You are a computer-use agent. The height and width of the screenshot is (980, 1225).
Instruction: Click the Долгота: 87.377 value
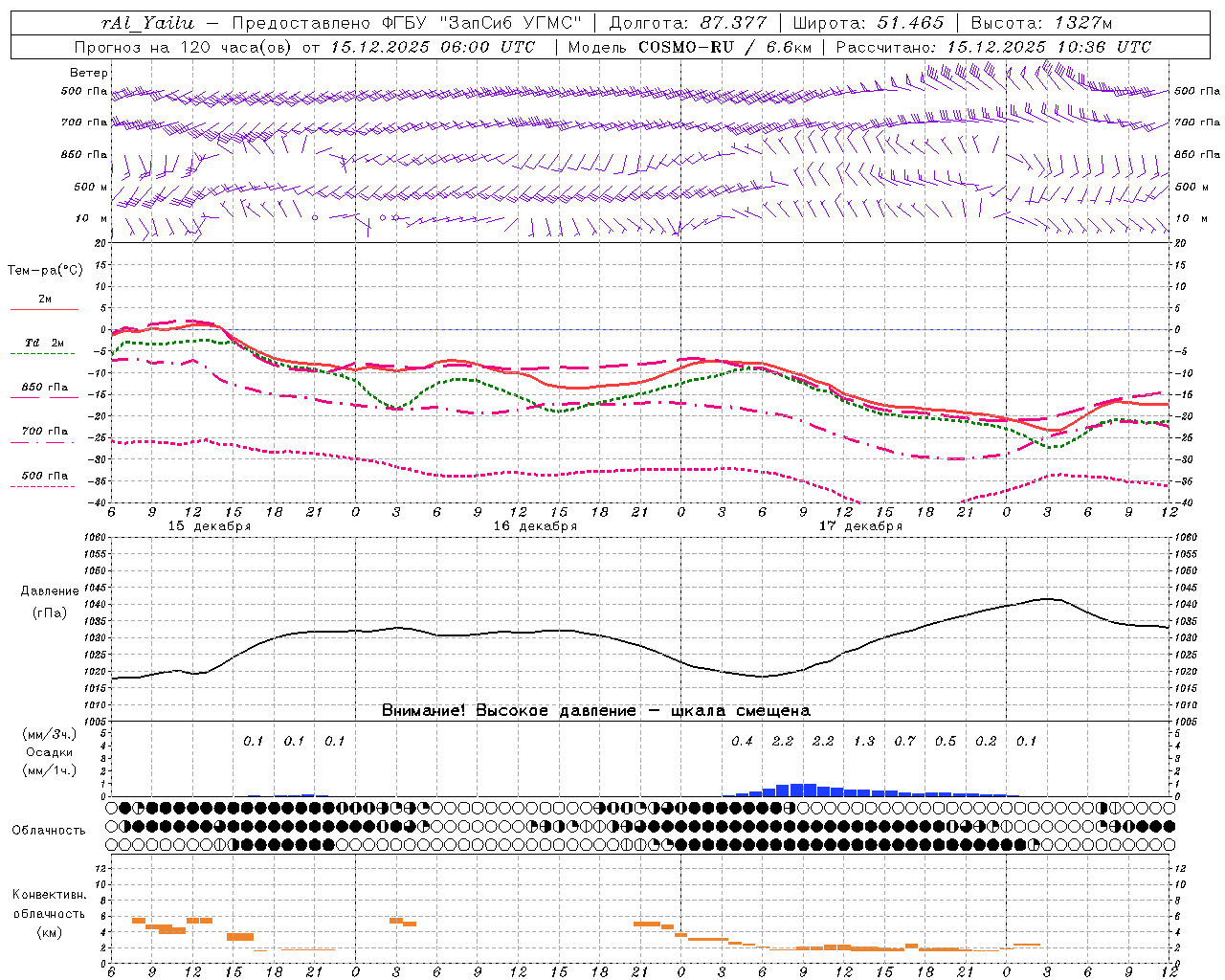click(688, 23)
